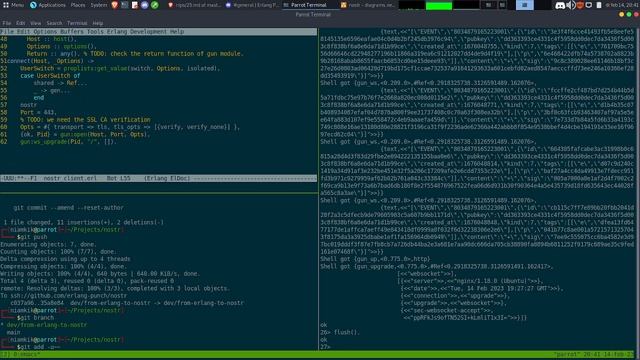This screenshot has height=360, width=640.
Task: Click the 'gun:ws_upgrade(Pid' line 62
Action: [68, 142]
